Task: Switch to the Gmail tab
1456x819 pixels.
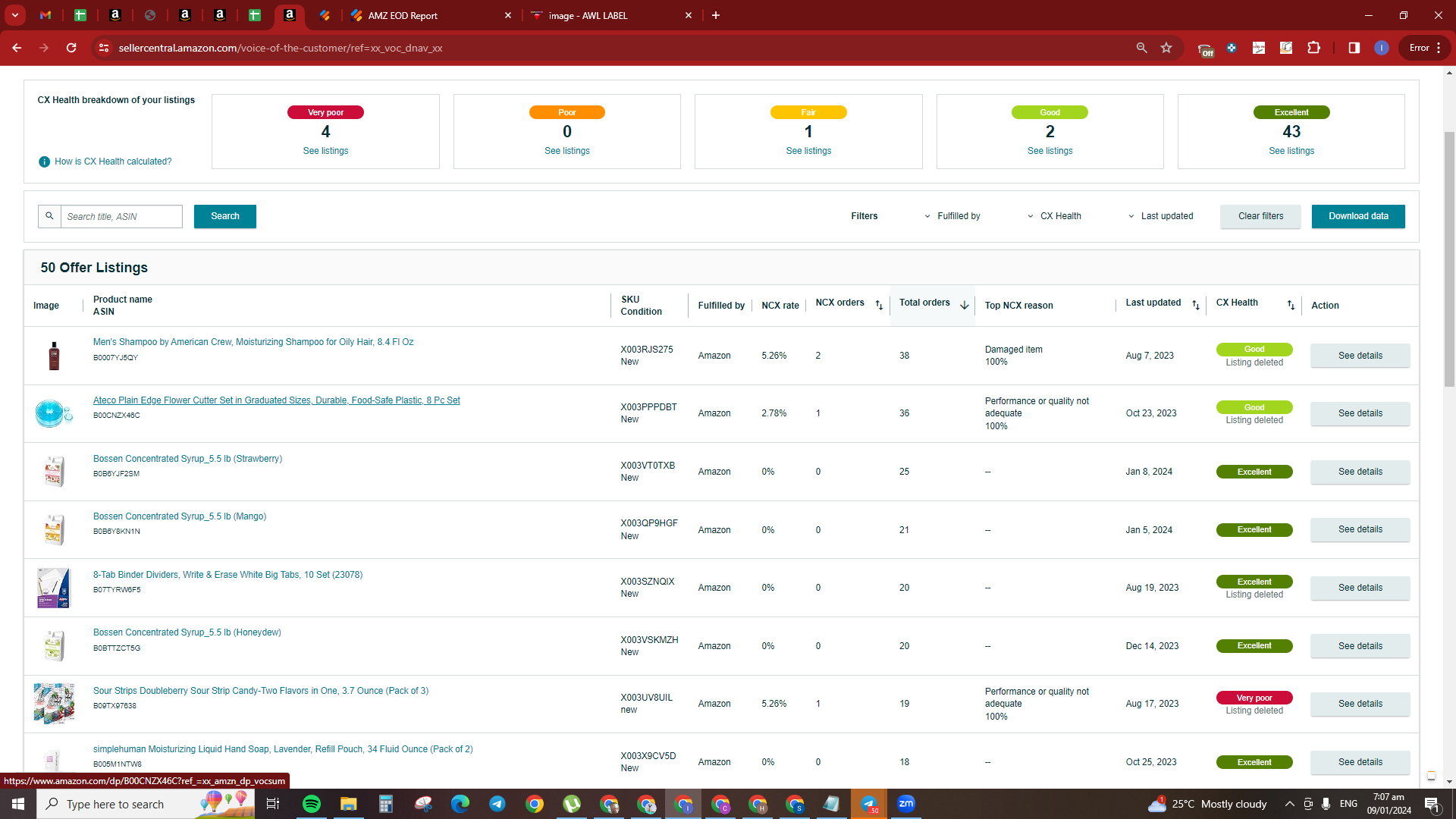Action: tap(45, 15)
